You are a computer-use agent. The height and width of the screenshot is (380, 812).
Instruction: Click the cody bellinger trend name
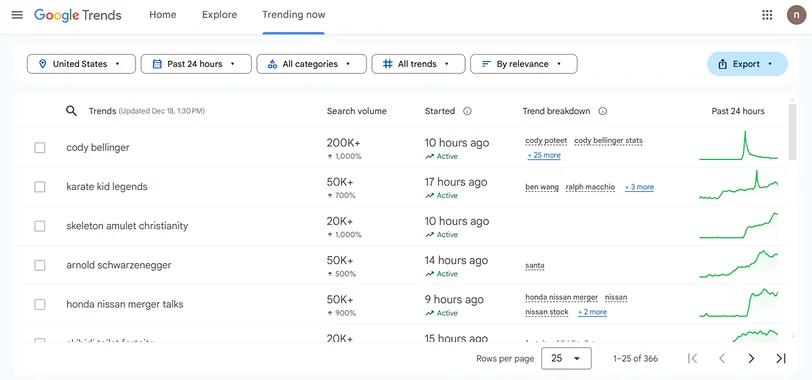tap(98, 148)
